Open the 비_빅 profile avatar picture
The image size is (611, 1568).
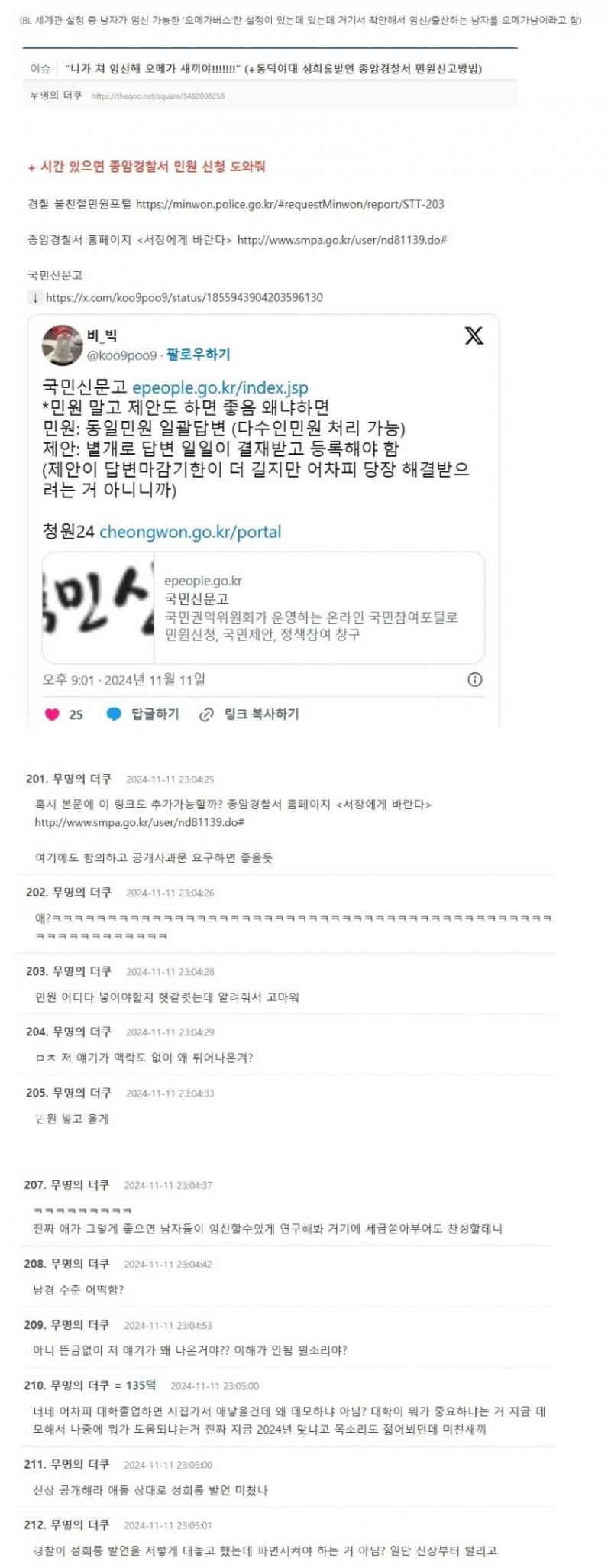[x=62, y=345]
